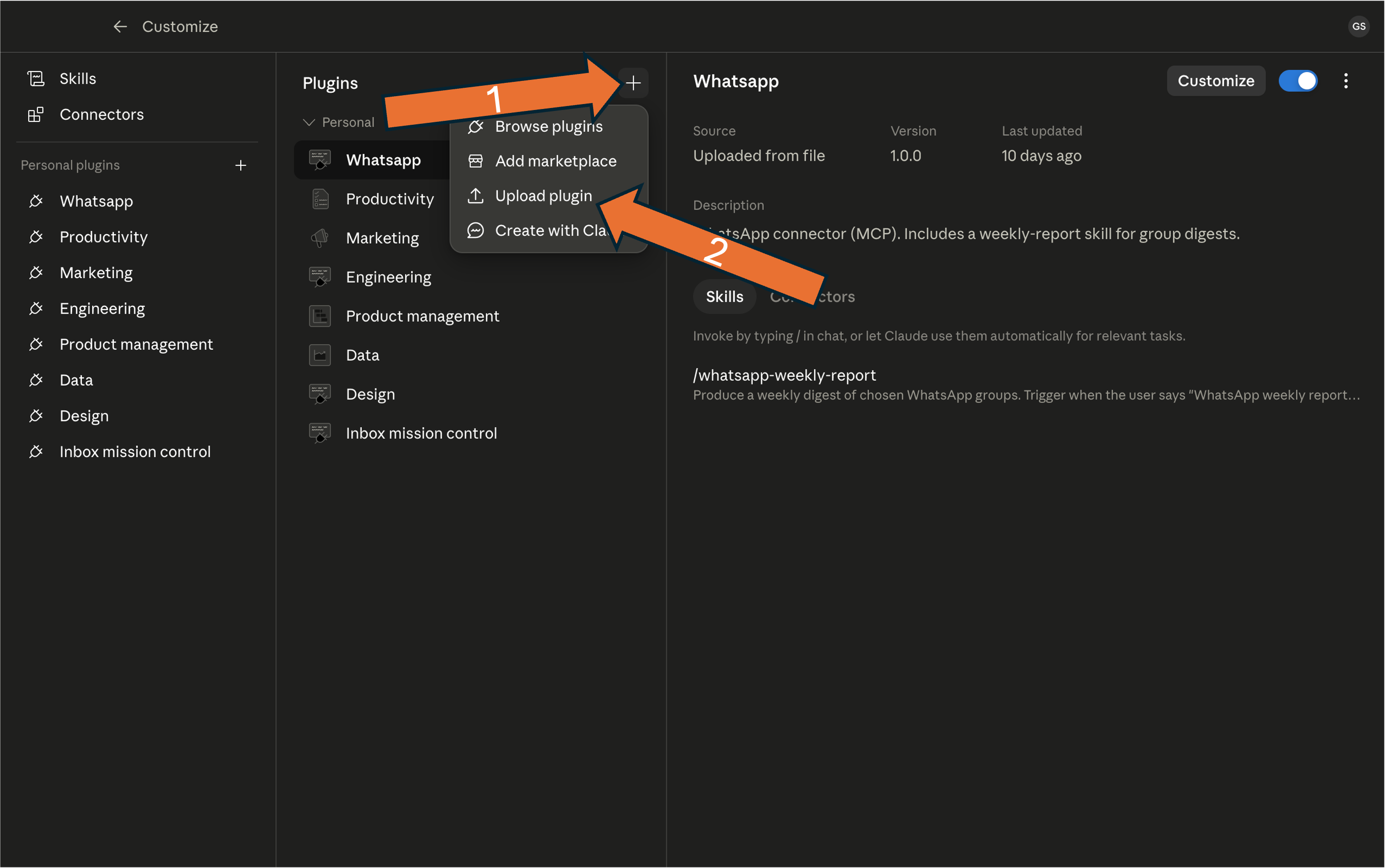Click the Customize title in the top bar

click(x=180, y=27)
